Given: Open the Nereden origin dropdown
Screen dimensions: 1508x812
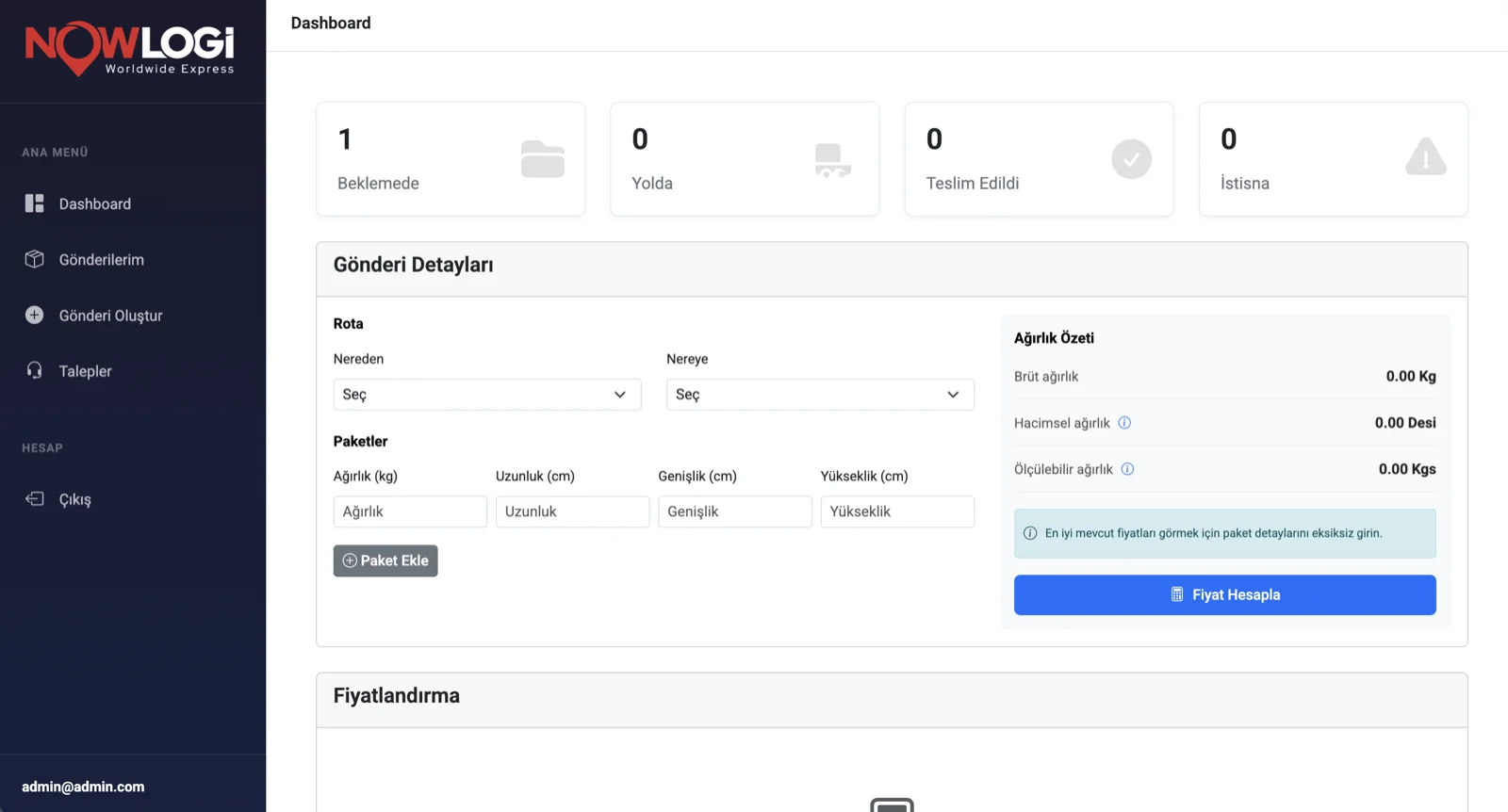Looking at the screenshot, I should (487, 395).
